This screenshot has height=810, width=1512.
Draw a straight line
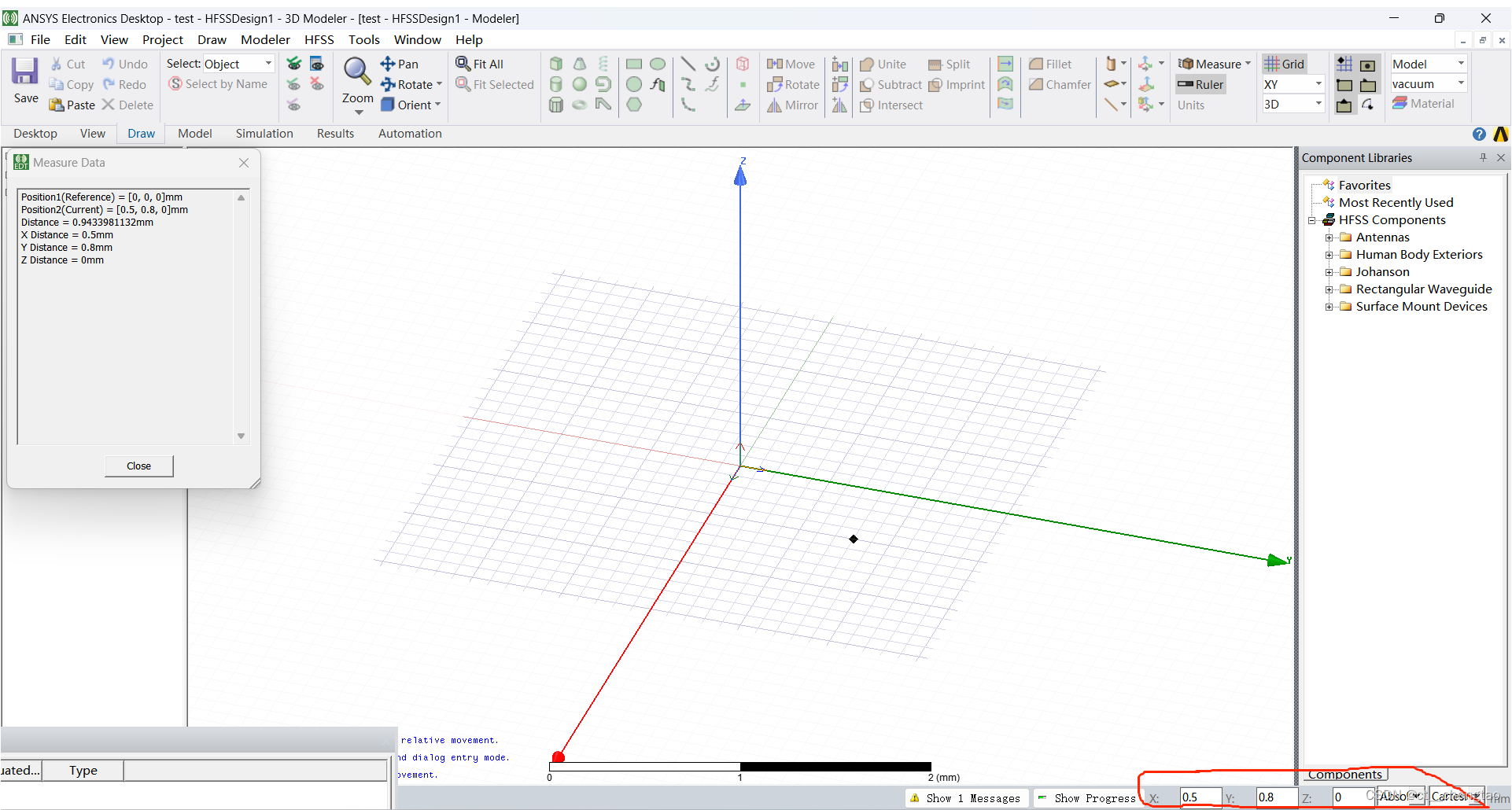click(688, 64)
